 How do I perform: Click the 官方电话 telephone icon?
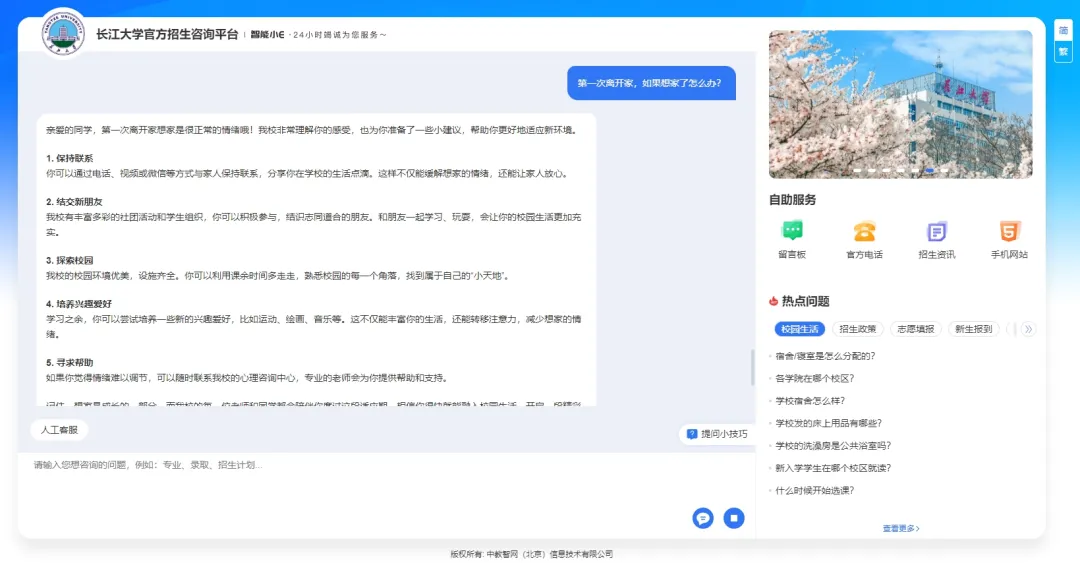(864, 231)
